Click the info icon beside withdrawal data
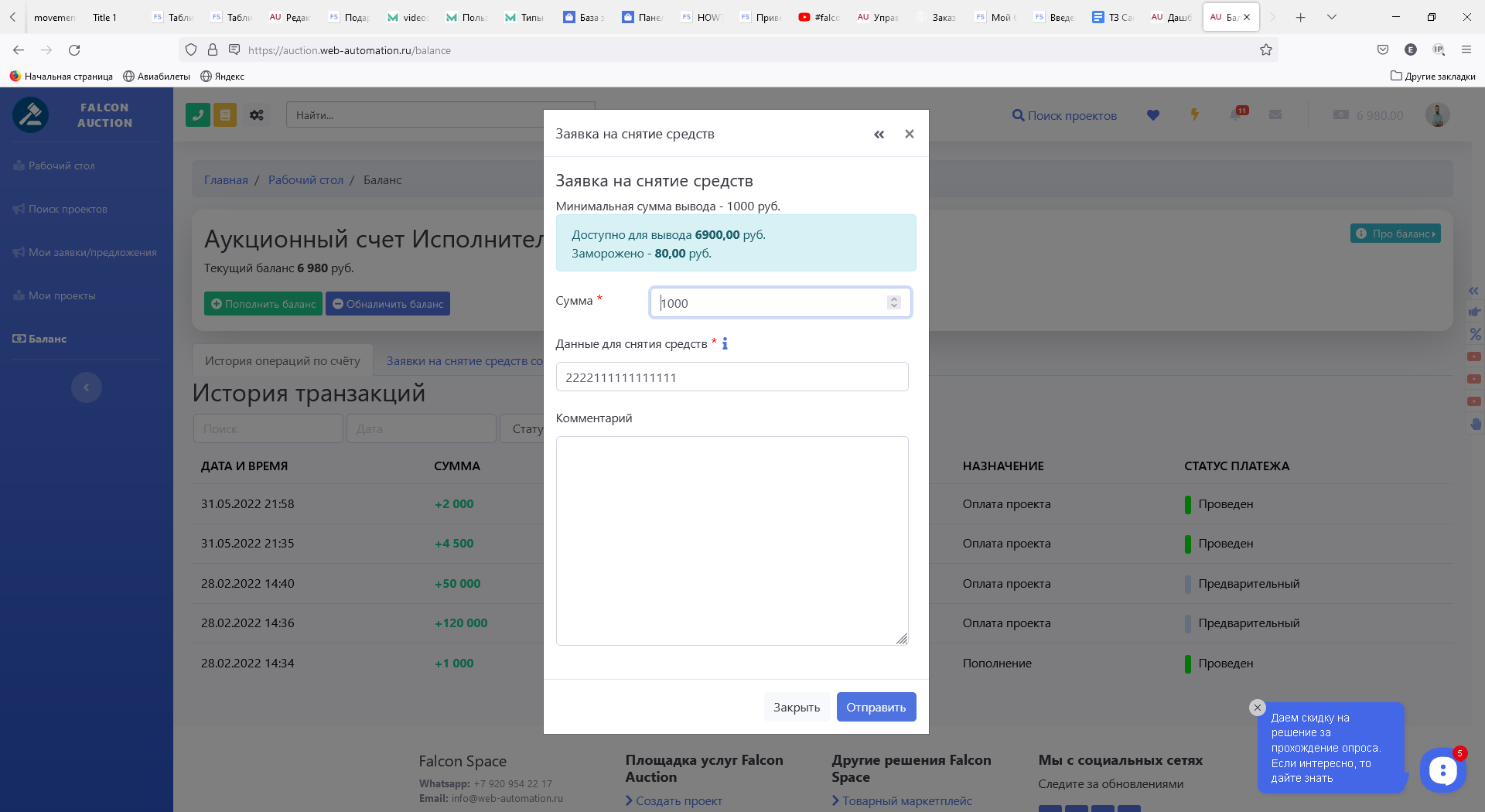 point(725,344)
